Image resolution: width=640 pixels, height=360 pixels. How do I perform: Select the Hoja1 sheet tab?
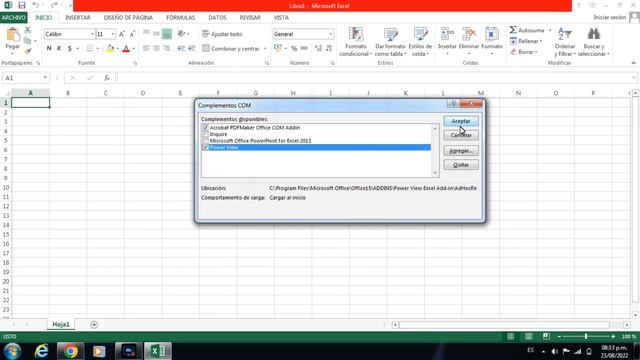(x=61, y=324)
